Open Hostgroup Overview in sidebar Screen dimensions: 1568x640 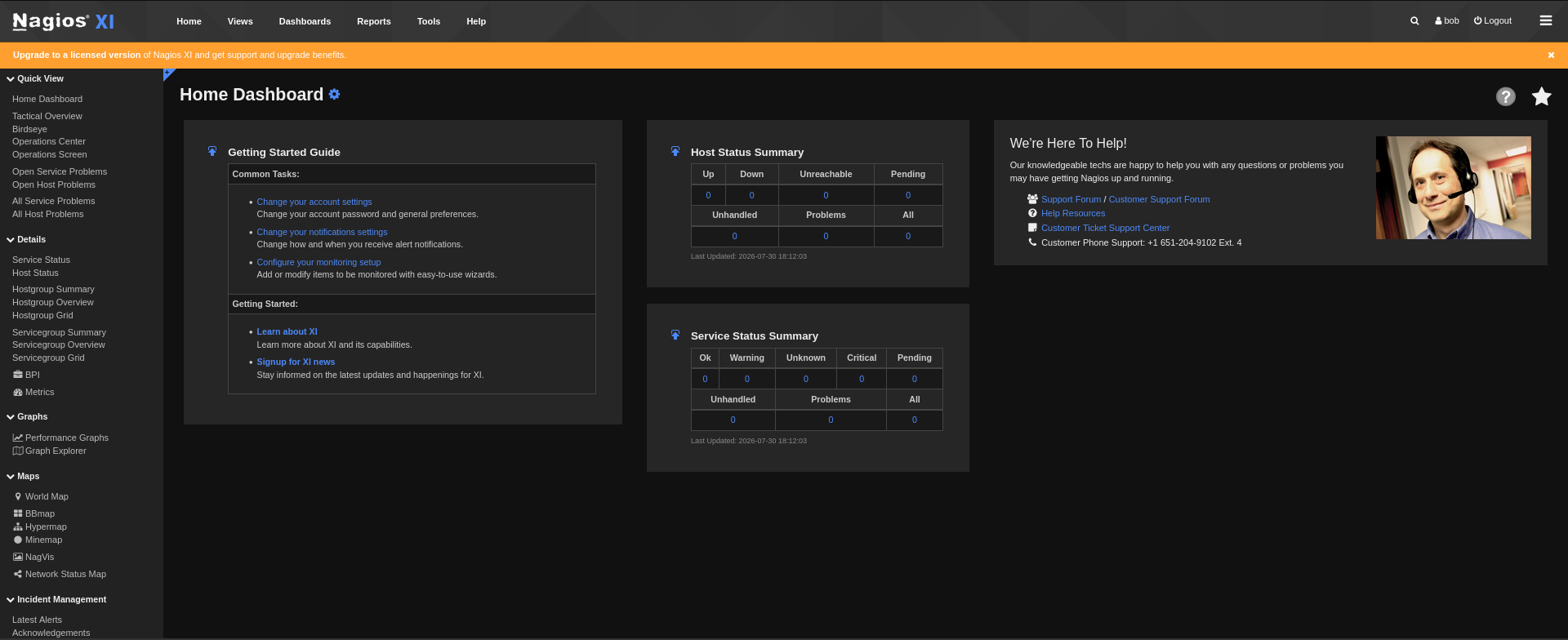[53, 302]
